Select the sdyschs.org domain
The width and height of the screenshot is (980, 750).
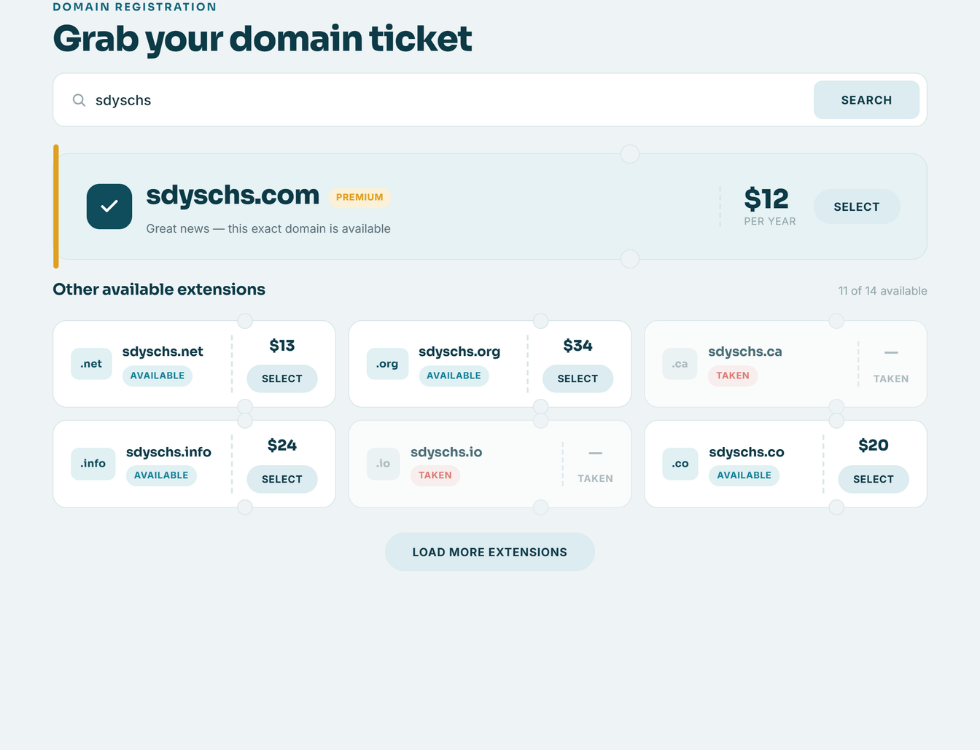[x=578, y=379]
